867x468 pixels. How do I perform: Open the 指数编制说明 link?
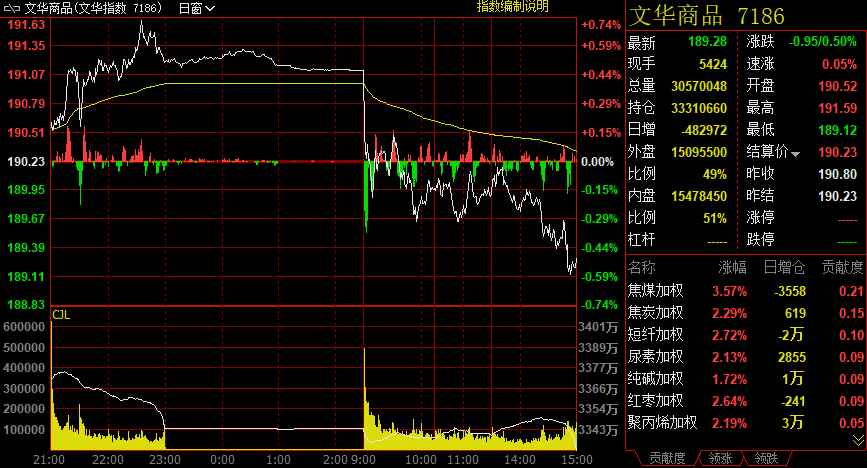click(x=512, y=7)
